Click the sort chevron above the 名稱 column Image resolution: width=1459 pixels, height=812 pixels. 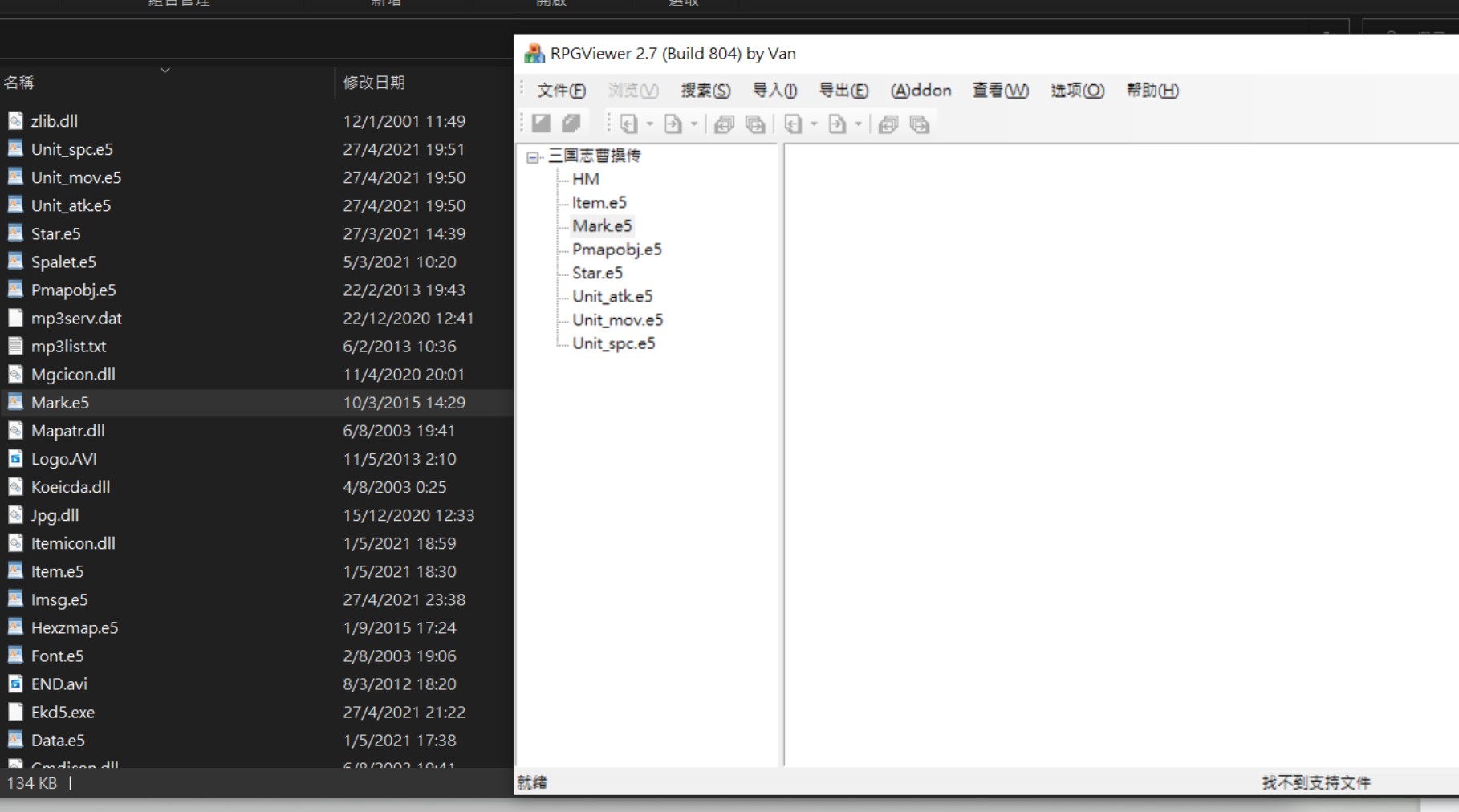coord(165,71)
